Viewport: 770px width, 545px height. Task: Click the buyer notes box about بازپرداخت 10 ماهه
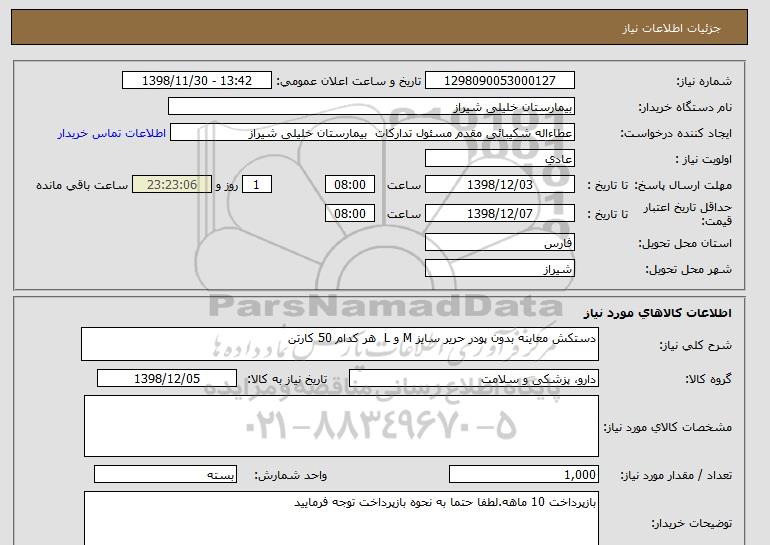[x=341, y=518]
